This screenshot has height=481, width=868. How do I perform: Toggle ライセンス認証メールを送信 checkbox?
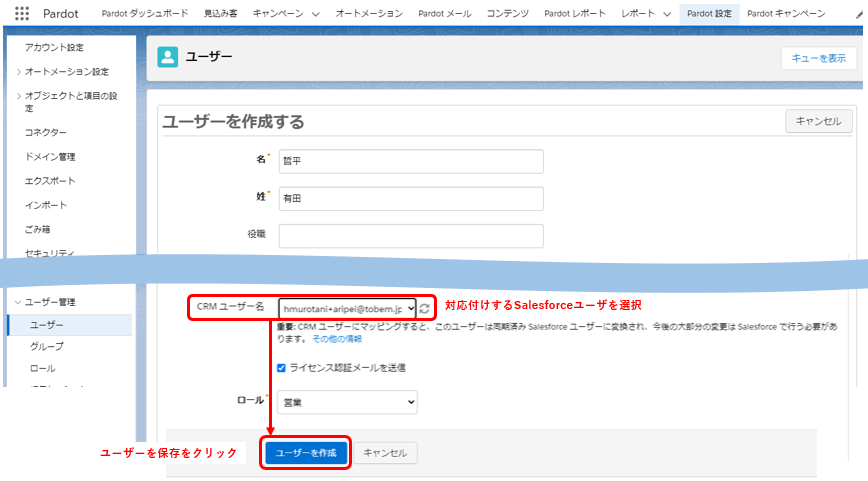pos(281,368)
